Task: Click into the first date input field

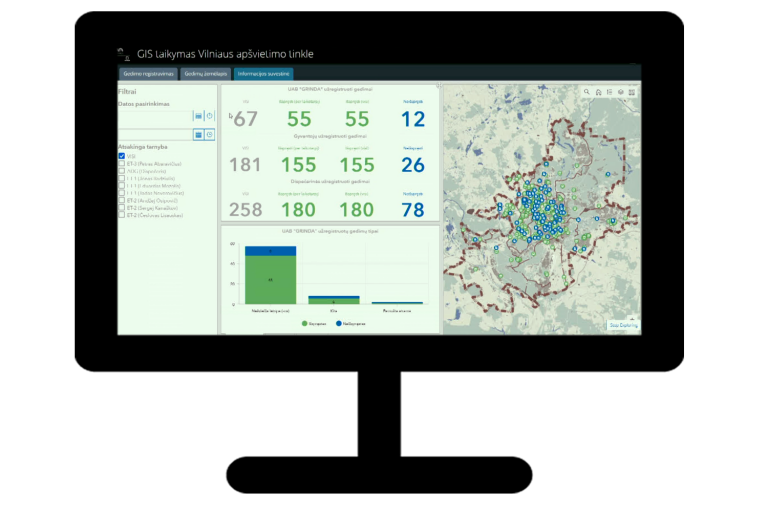Action: pos(155,116)
